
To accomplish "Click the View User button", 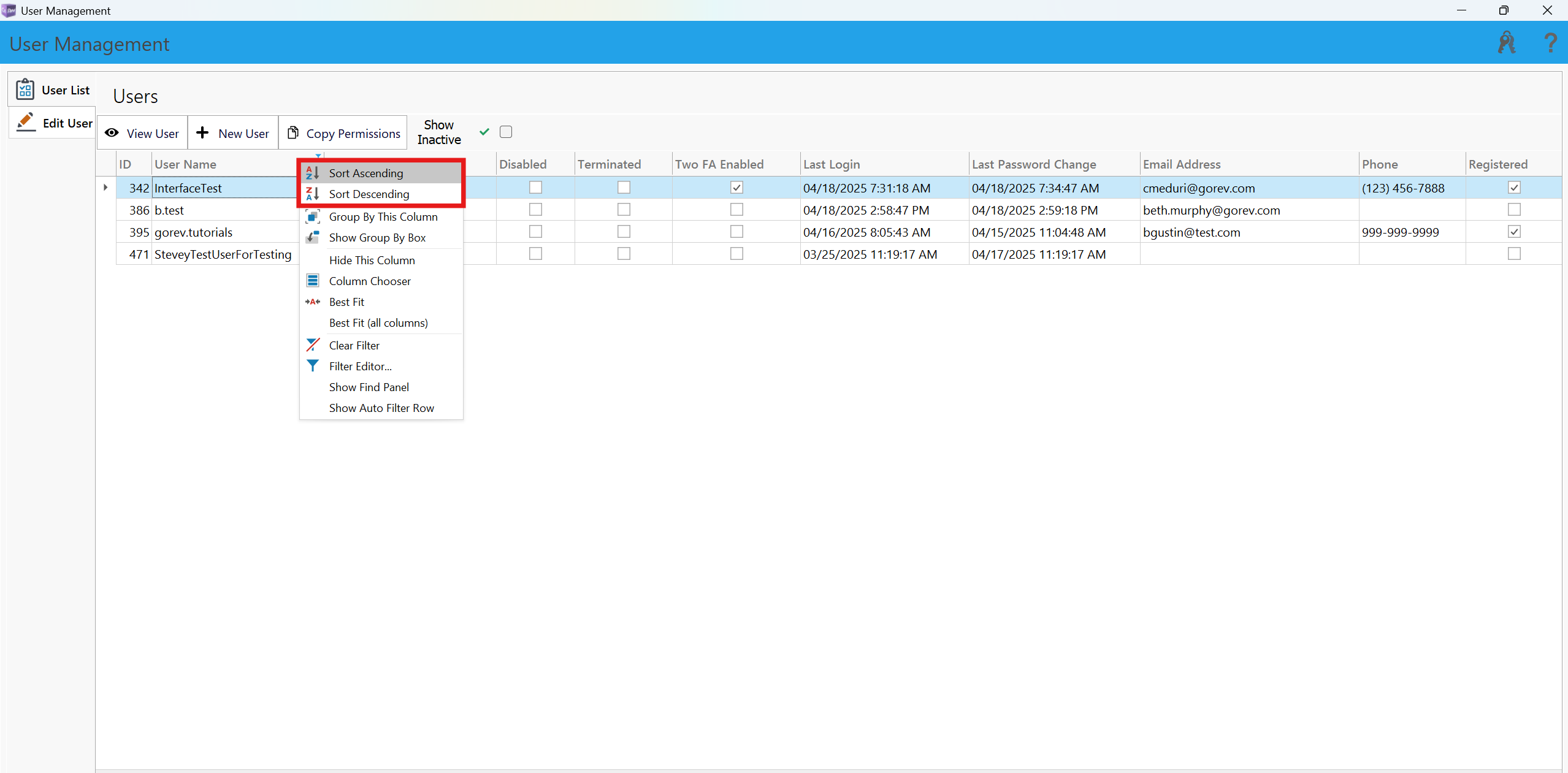I will pos(142,133).
